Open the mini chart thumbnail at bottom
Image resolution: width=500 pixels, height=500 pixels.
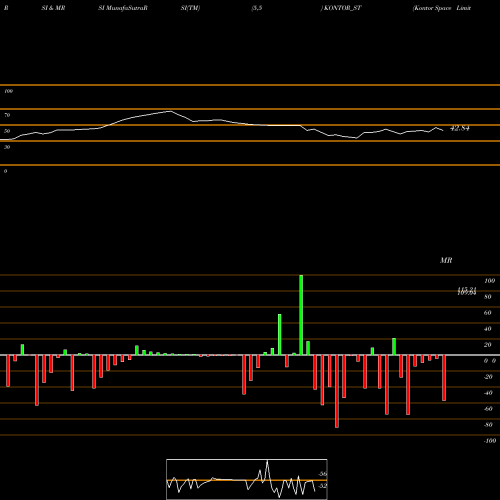tap(247, 479)
